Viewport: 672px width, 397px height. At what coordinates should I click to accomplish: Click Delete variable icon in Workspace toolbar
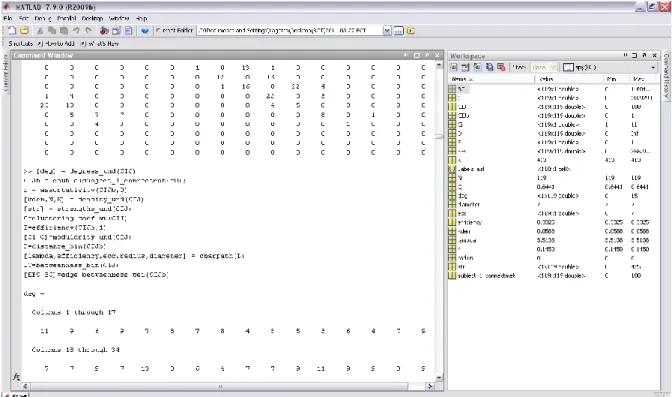[501, 67]
